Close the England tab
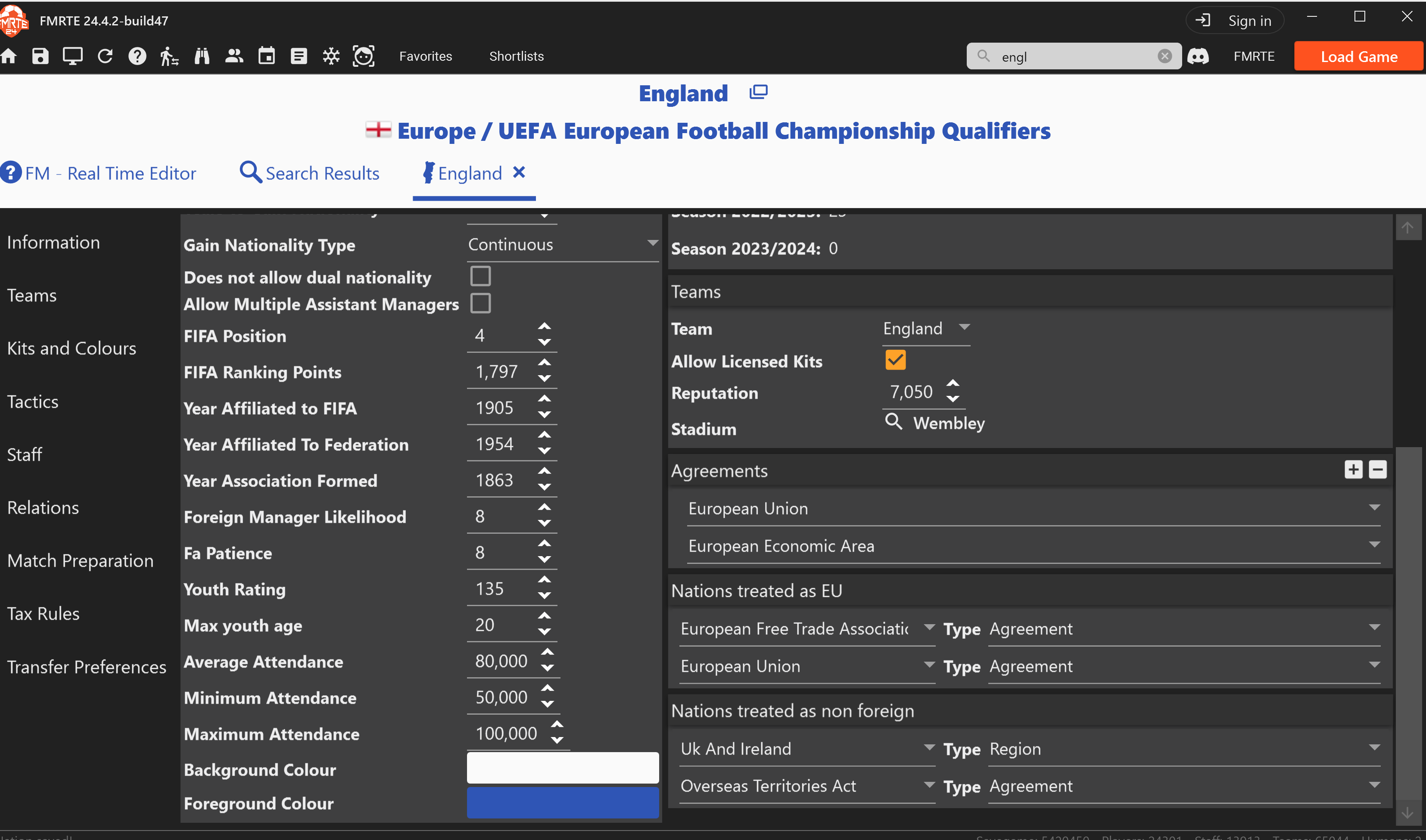The height and width of the screenshot is (840, 1426). (x=519, y=172)
